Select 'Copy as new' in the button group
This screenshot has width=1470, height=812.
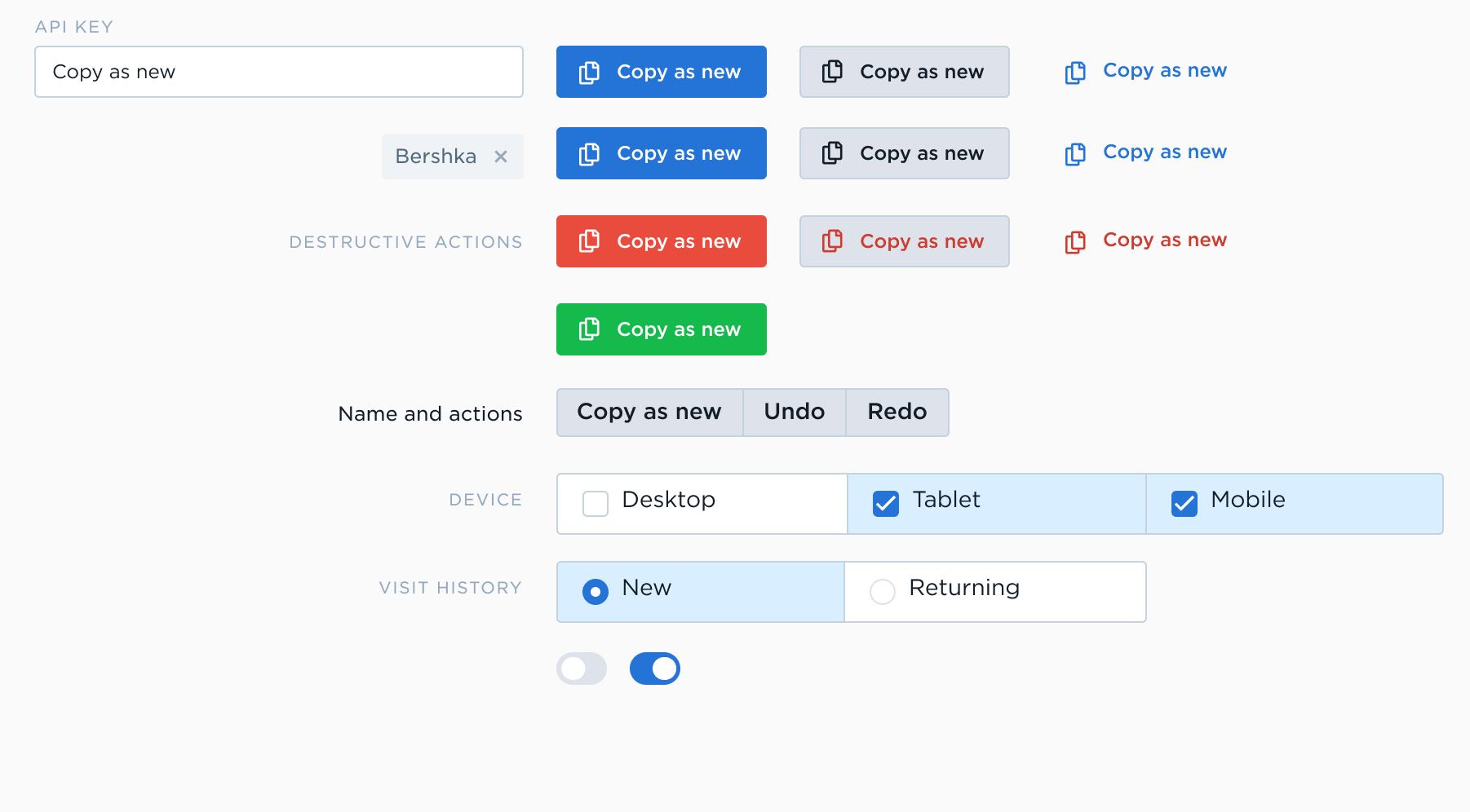[649, 413]
